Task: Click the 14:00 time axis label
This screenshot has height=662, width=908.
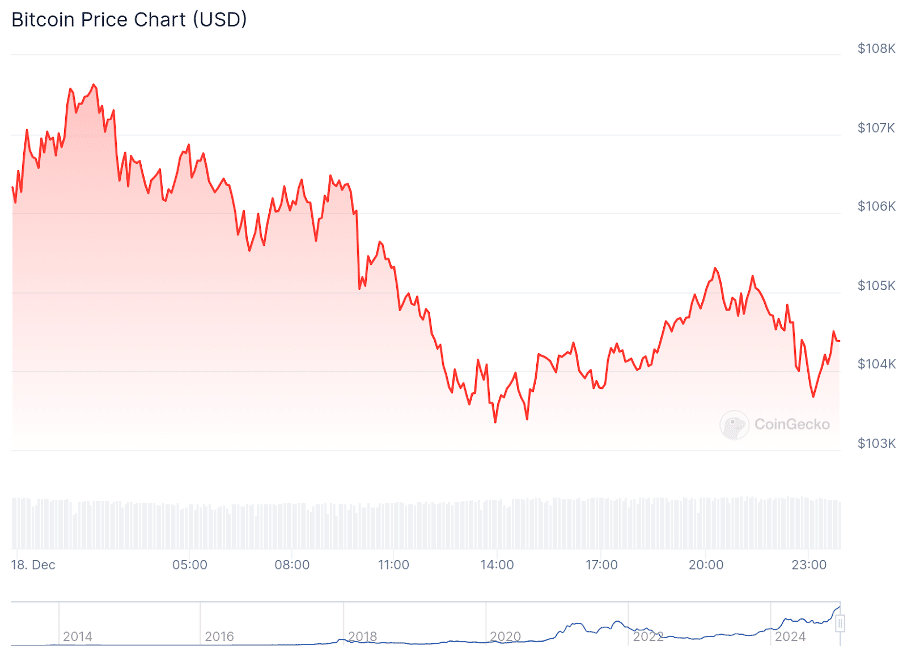Action: (497, 565)
